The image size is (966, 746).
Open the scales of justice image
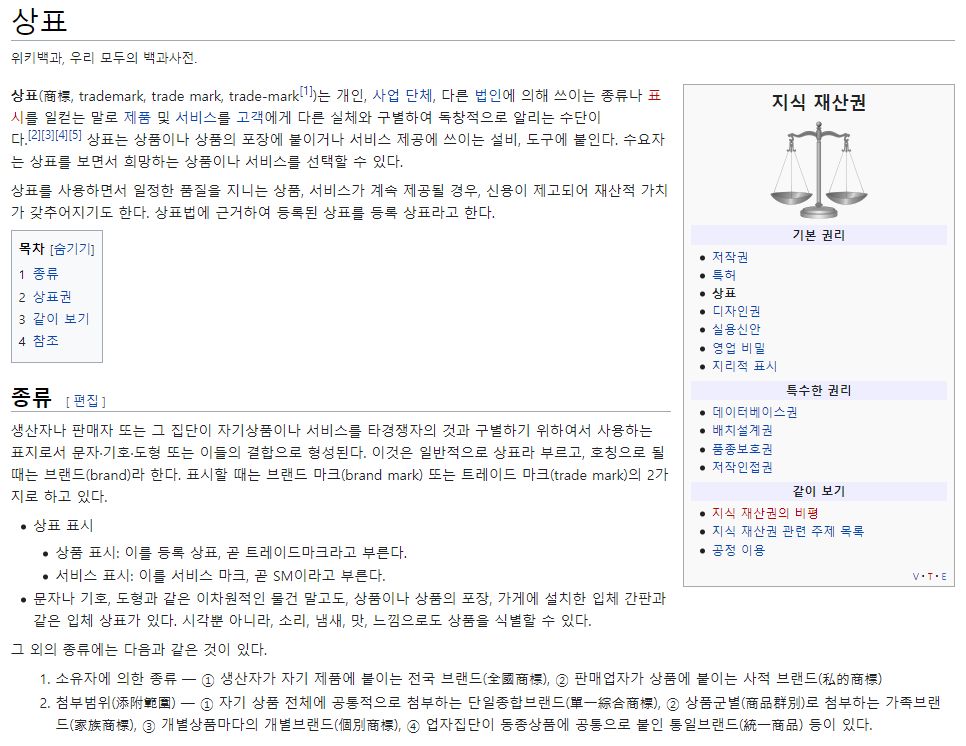coord(818,169)
